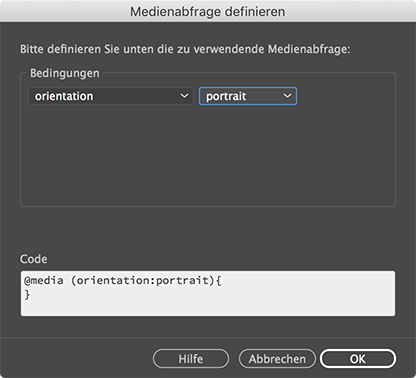Click the 'Bedingungen' group label
416x378 pixels.
65,73
